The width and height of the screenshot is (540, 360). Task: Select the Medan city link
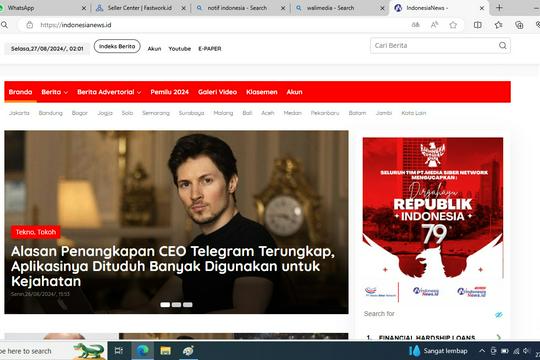[x=293, y=113]
